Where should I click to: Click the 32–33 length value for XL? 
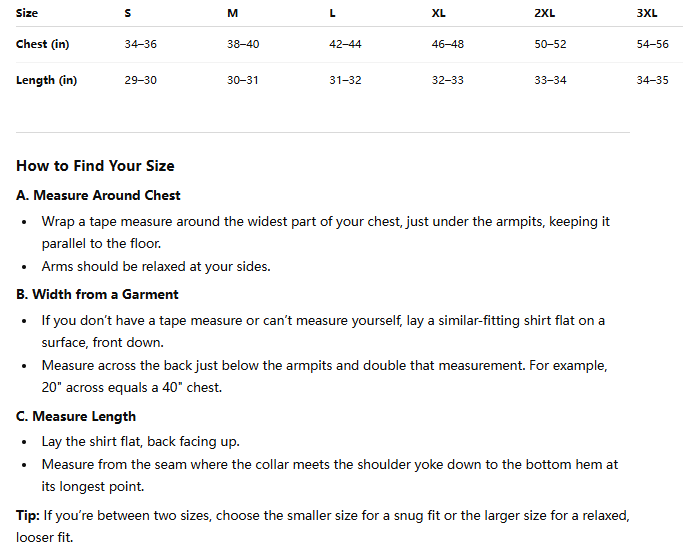tap(448, 80)
